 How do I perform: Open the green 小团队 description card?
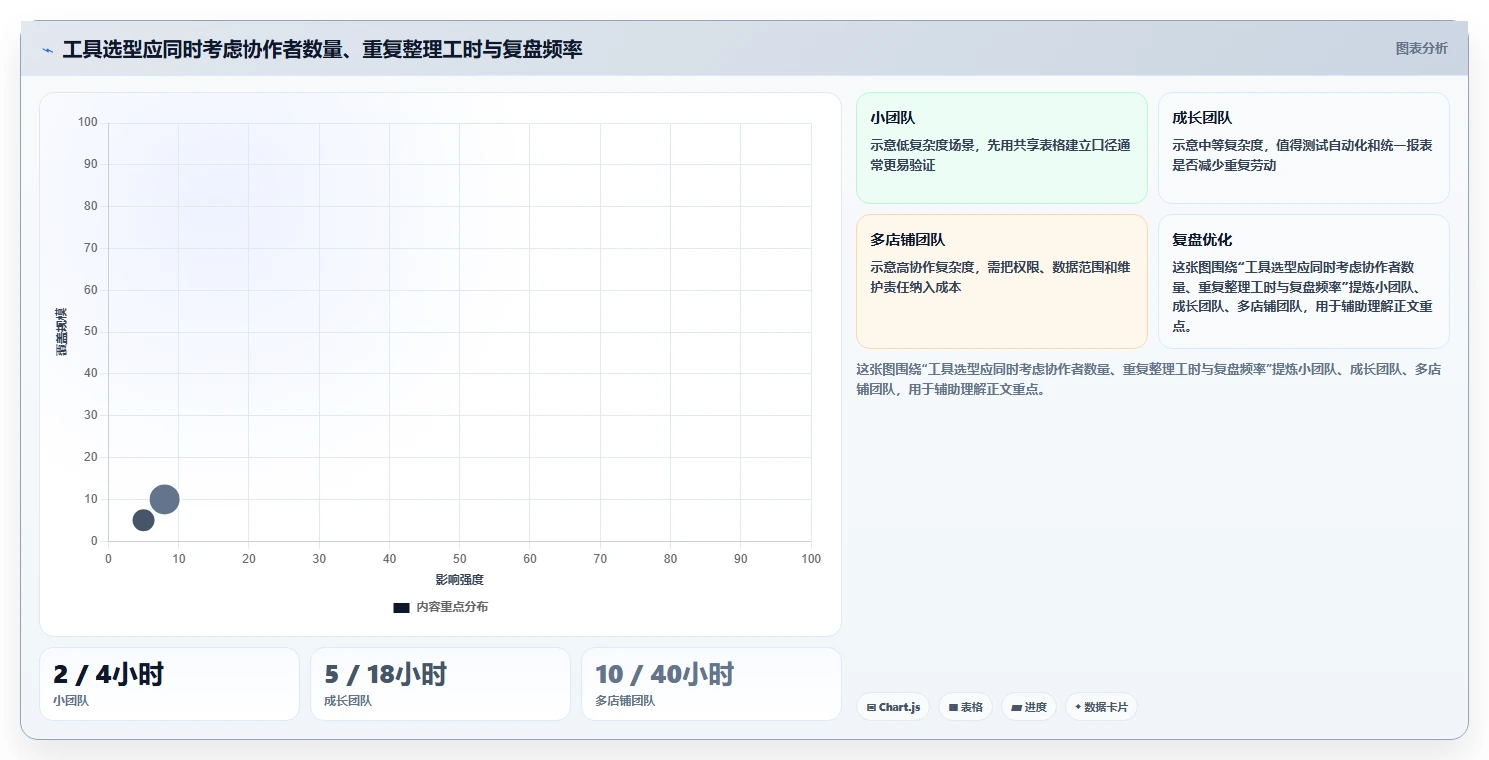[1002, 148]
